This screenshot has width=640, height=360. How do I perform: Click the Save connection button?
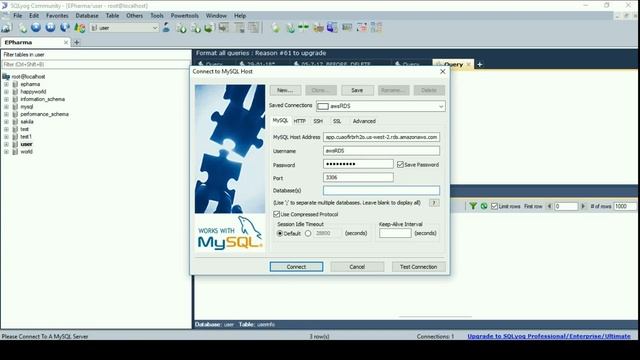coord(357,90)
